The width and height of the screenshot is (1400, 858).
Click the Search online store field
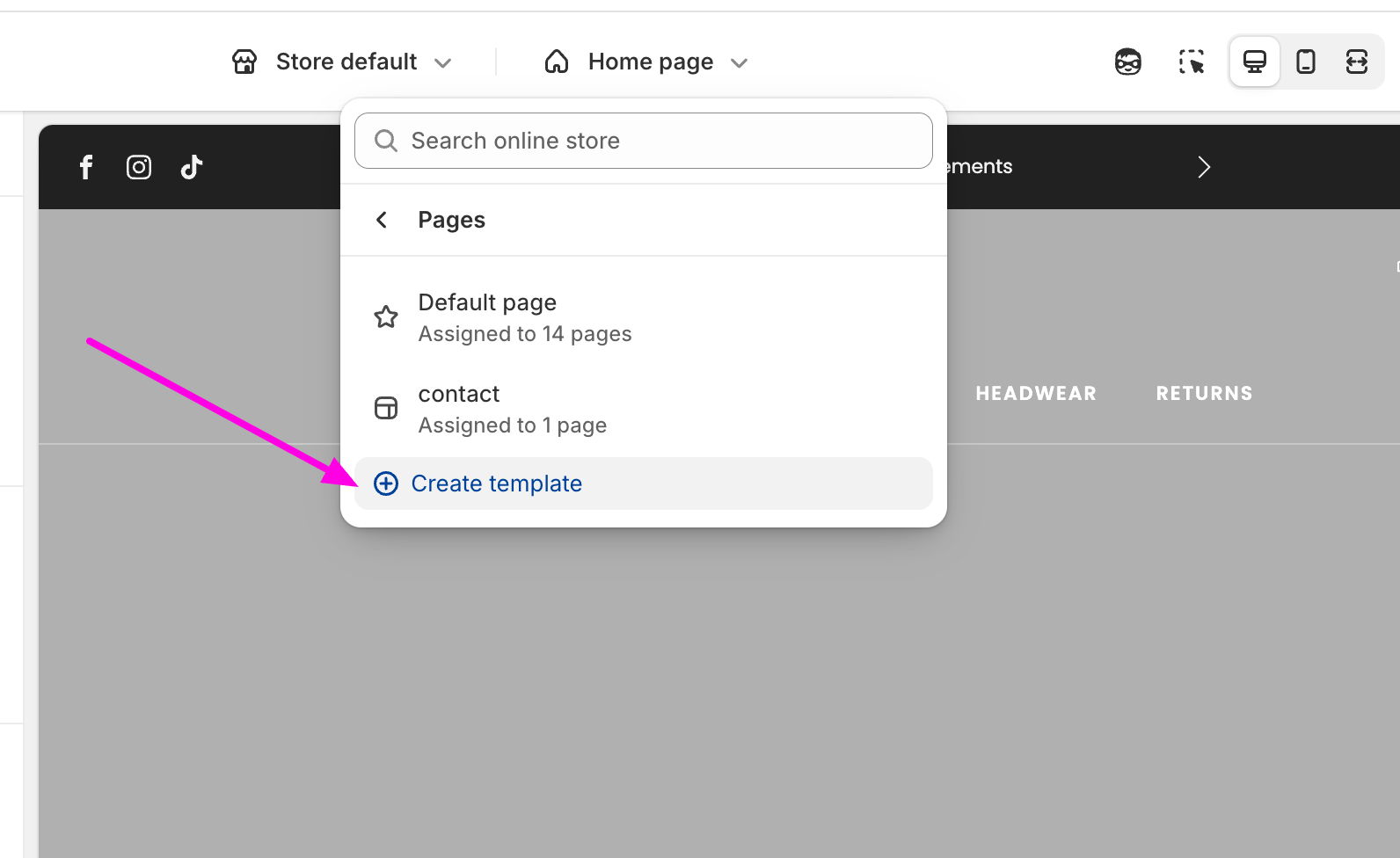pyautogui.click(x=644, y=141)
